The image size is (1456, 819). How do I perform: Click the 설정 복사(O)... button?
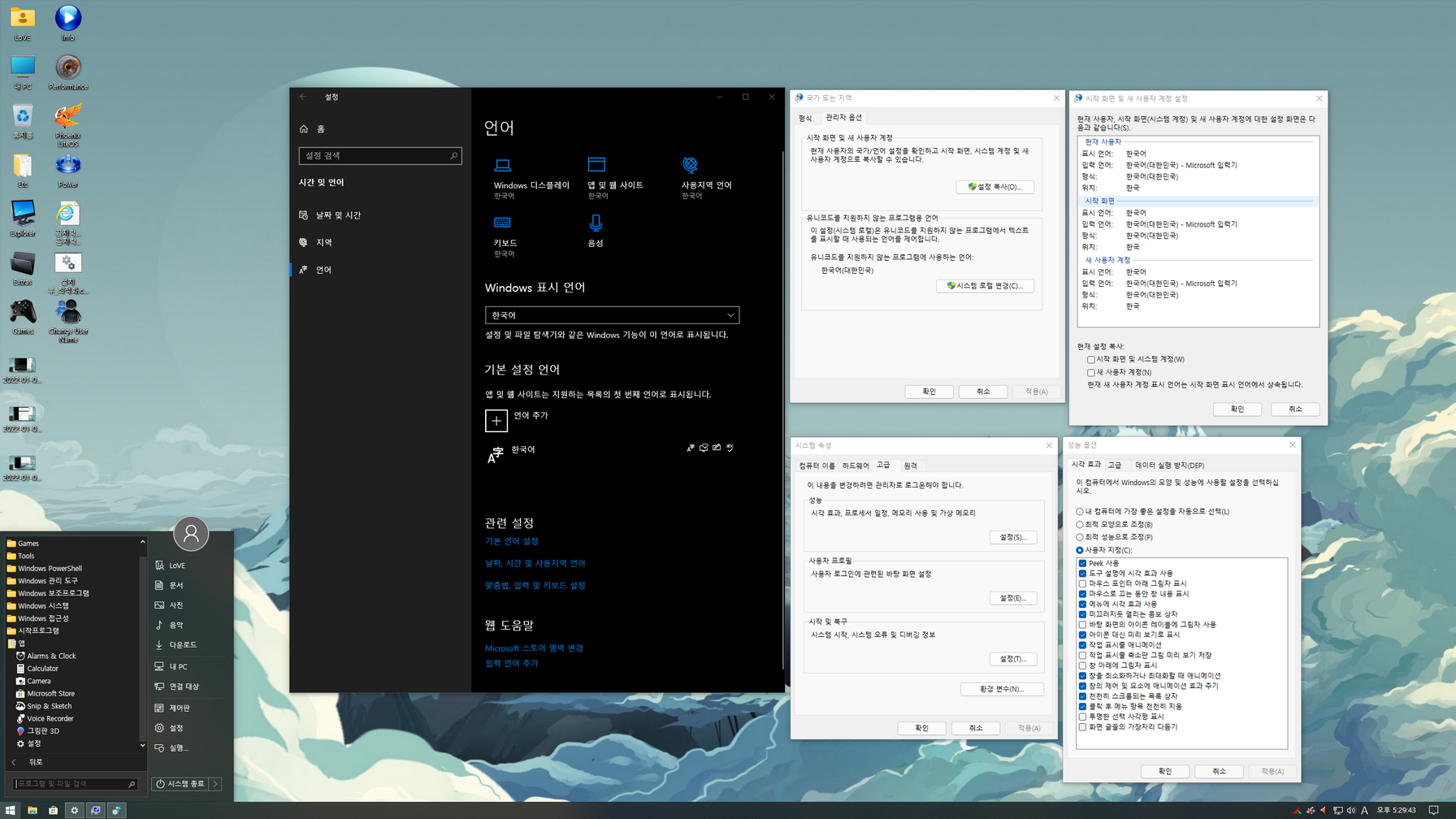click(x=994, y=187)
